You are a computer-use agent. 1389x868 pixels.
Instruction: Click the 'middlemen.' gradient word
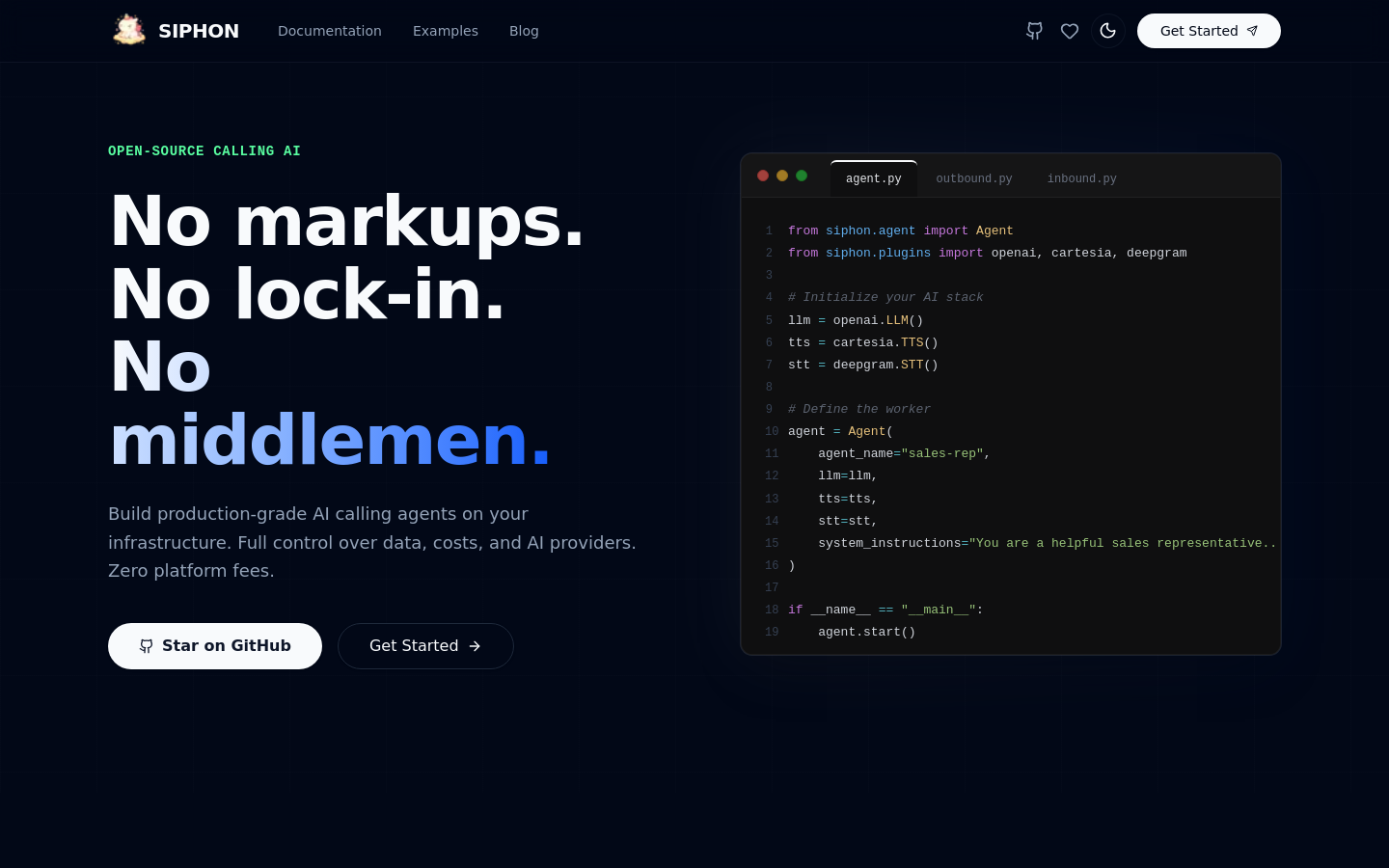tap(330, 441)
